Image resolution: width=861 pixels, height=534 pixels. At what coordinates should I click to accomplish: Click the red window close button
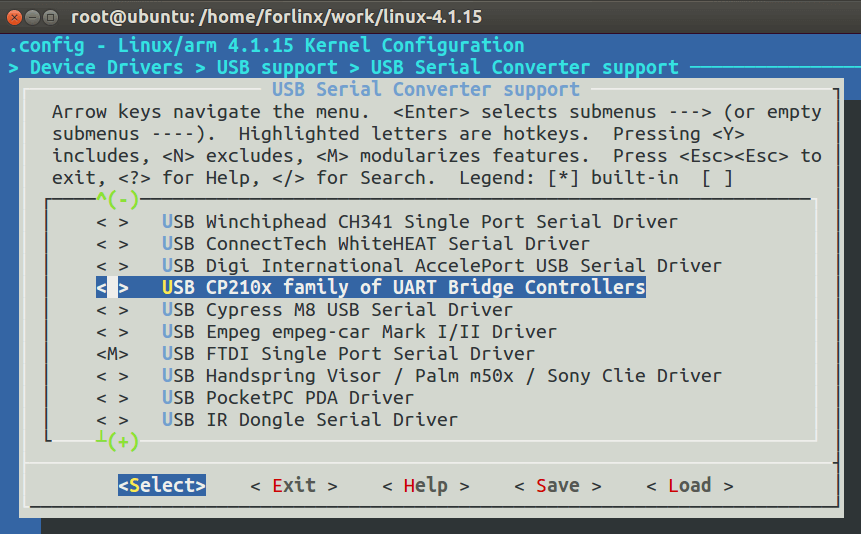14,17
